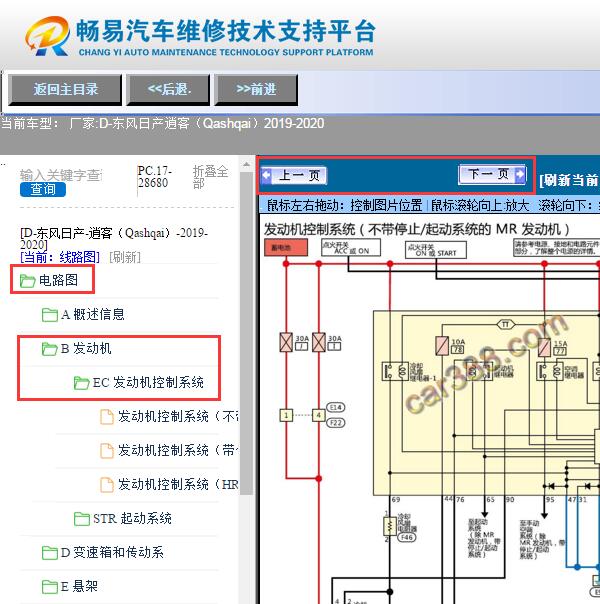The height and width of the screenshot is (604, 600).
Task: Click right arrow icon on 下一页 button
Action: [x=520, y=174]
